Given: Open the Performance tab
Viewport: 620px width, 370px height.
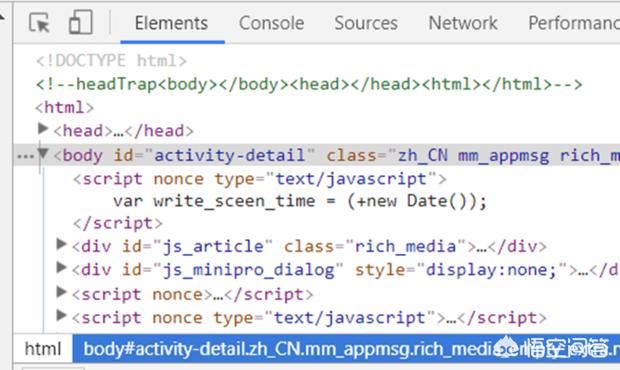Looking at the screenshot, I should 574,23.
